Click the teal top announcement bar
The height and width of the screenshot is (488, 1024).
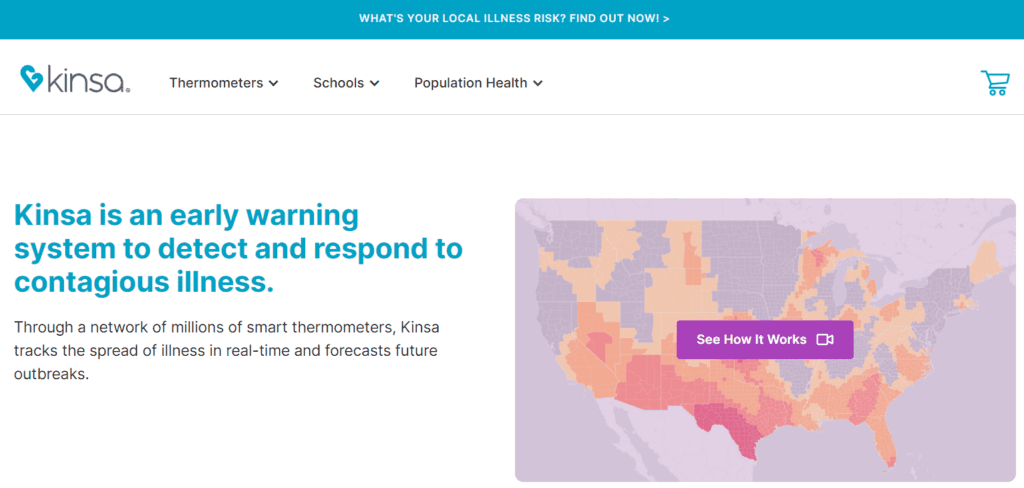tap(512, 19)
